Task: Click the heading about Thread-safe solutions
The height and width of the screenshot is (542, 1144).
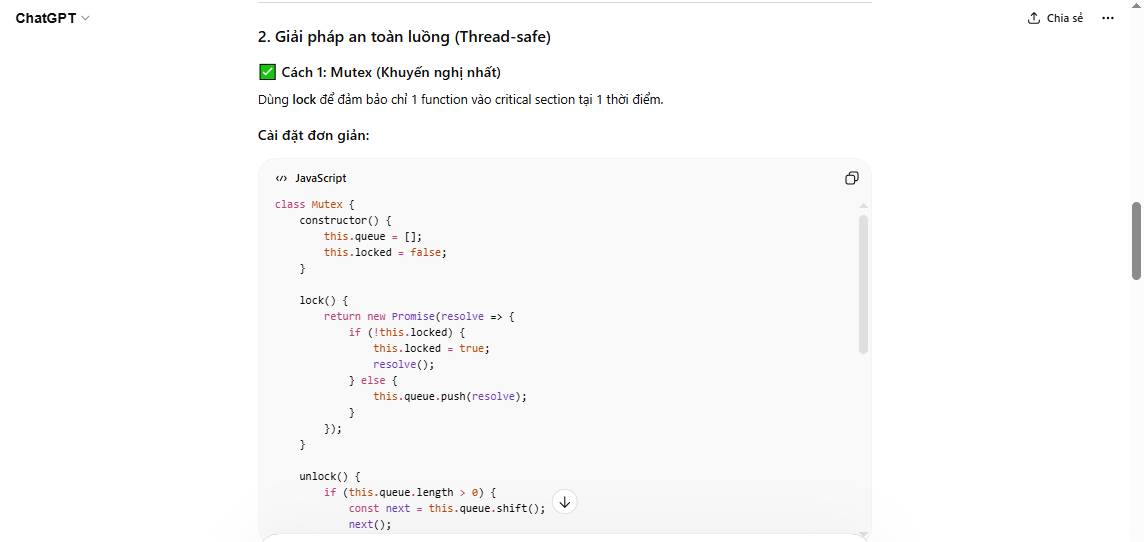Action: [x=404, y=37]
